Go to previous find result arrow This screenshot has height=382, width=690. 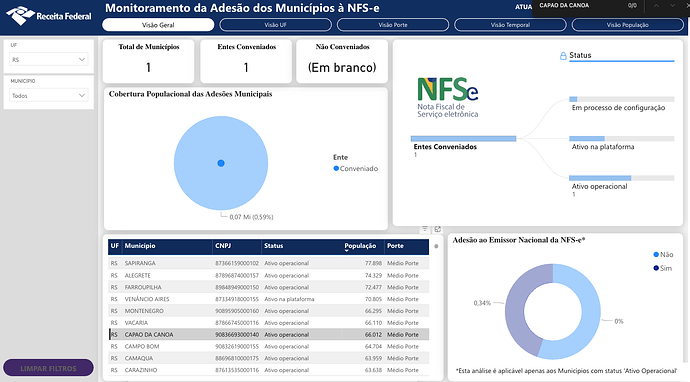click(x=656, y=6)
